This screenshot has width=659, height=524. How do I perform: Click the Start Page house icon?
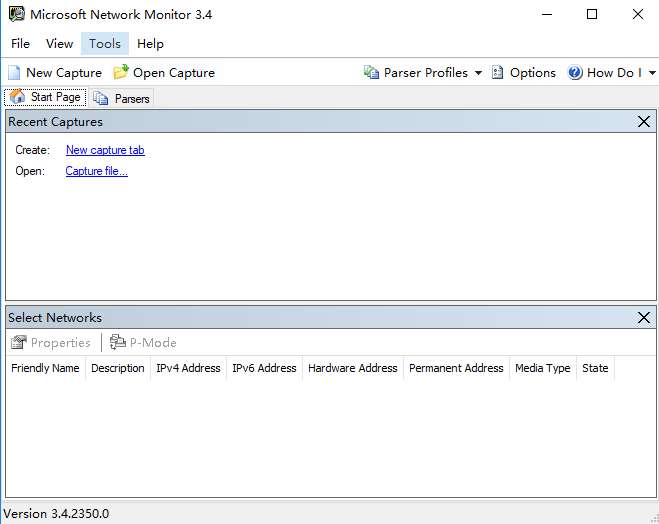(x=18, y=97)
